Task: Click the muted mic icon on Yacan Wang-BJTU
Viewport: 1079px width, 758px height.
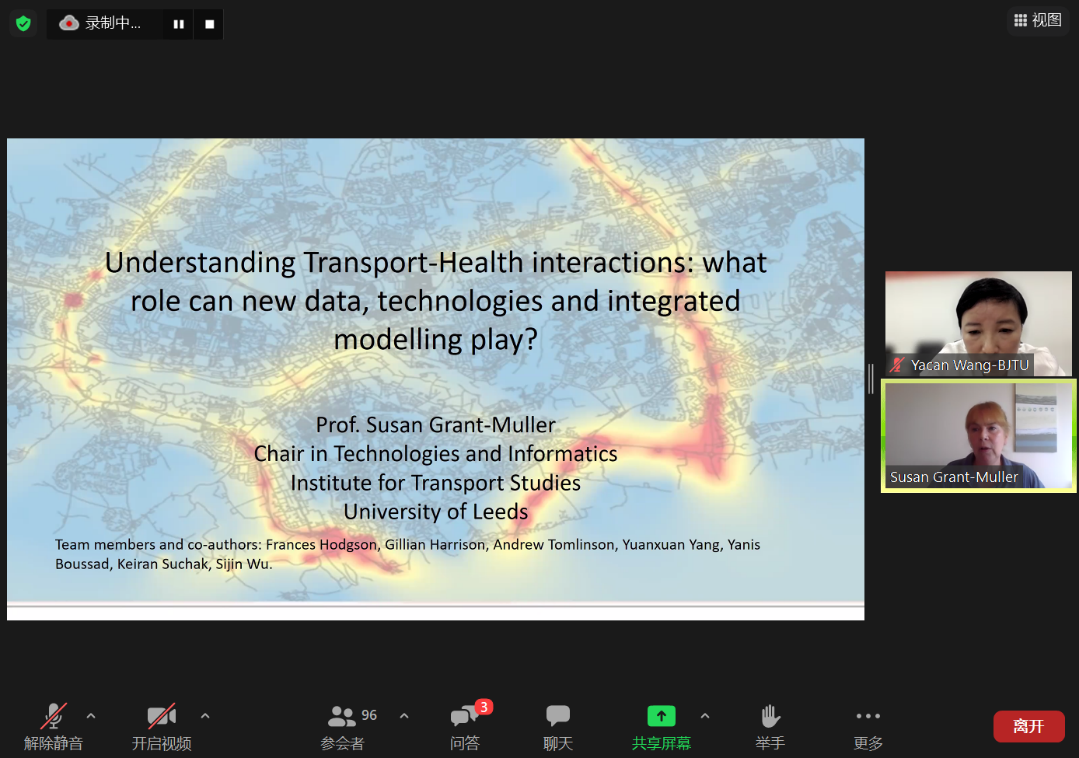Action: [x=897, y=365]
